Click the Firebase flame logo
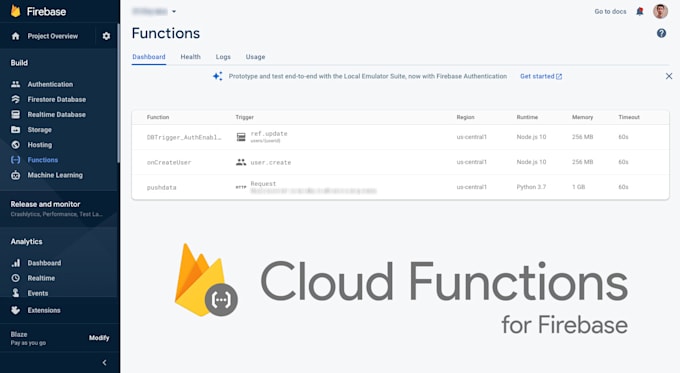 [x=16, y=11]
